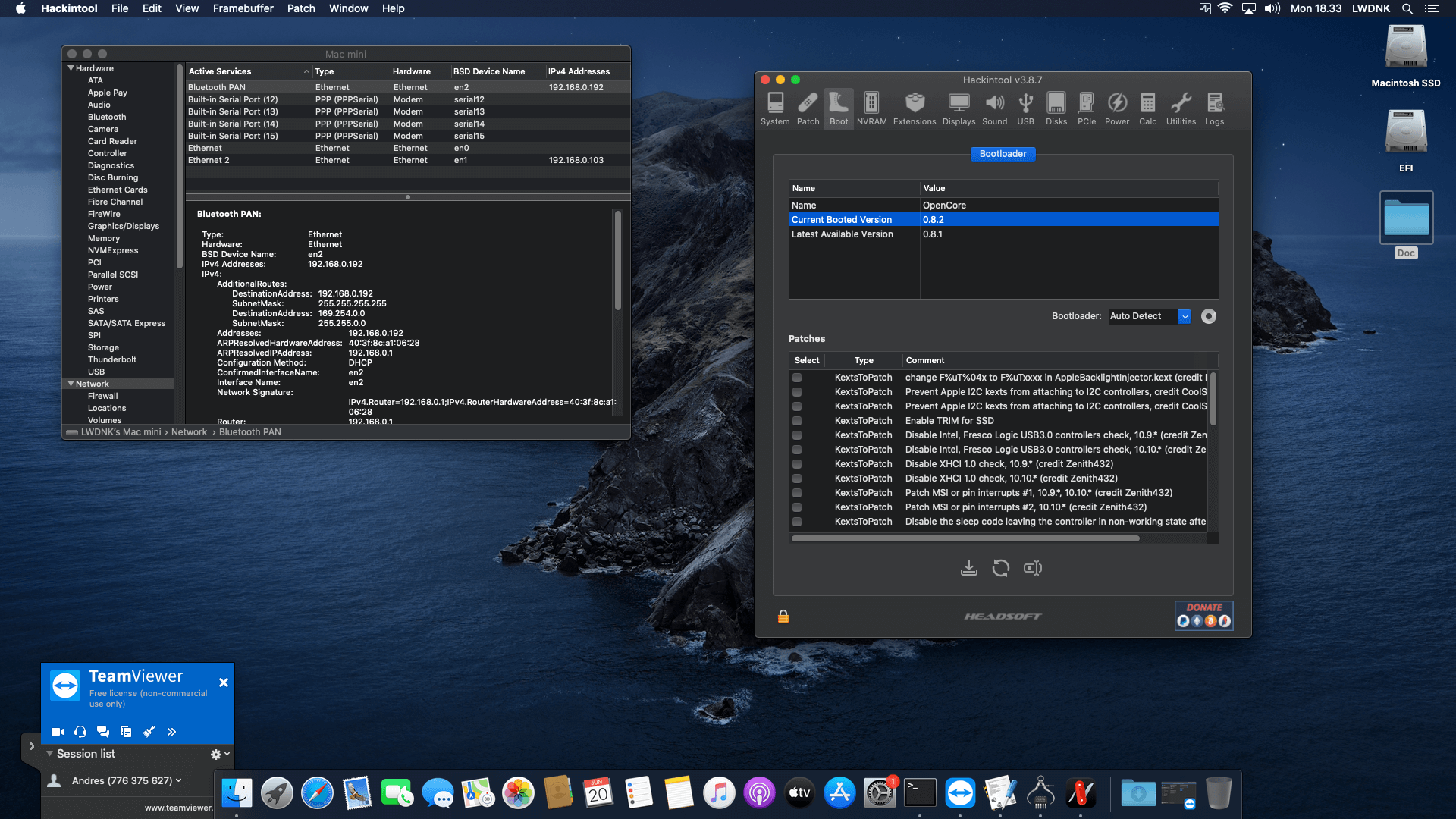Select the Latest Available Version row
This screenshot has height=819, width=1456.
1003,234
